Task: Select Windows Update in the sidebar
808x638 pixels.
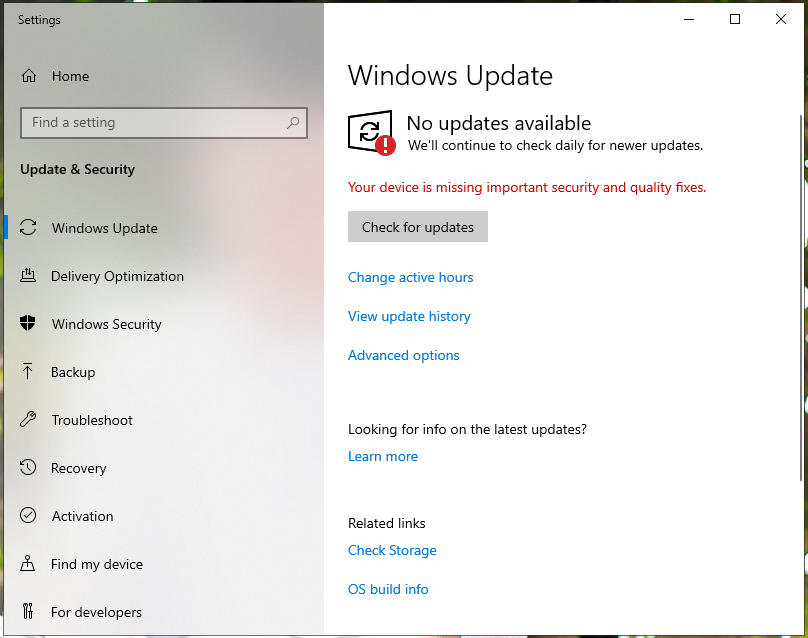Action: [164, 228]
